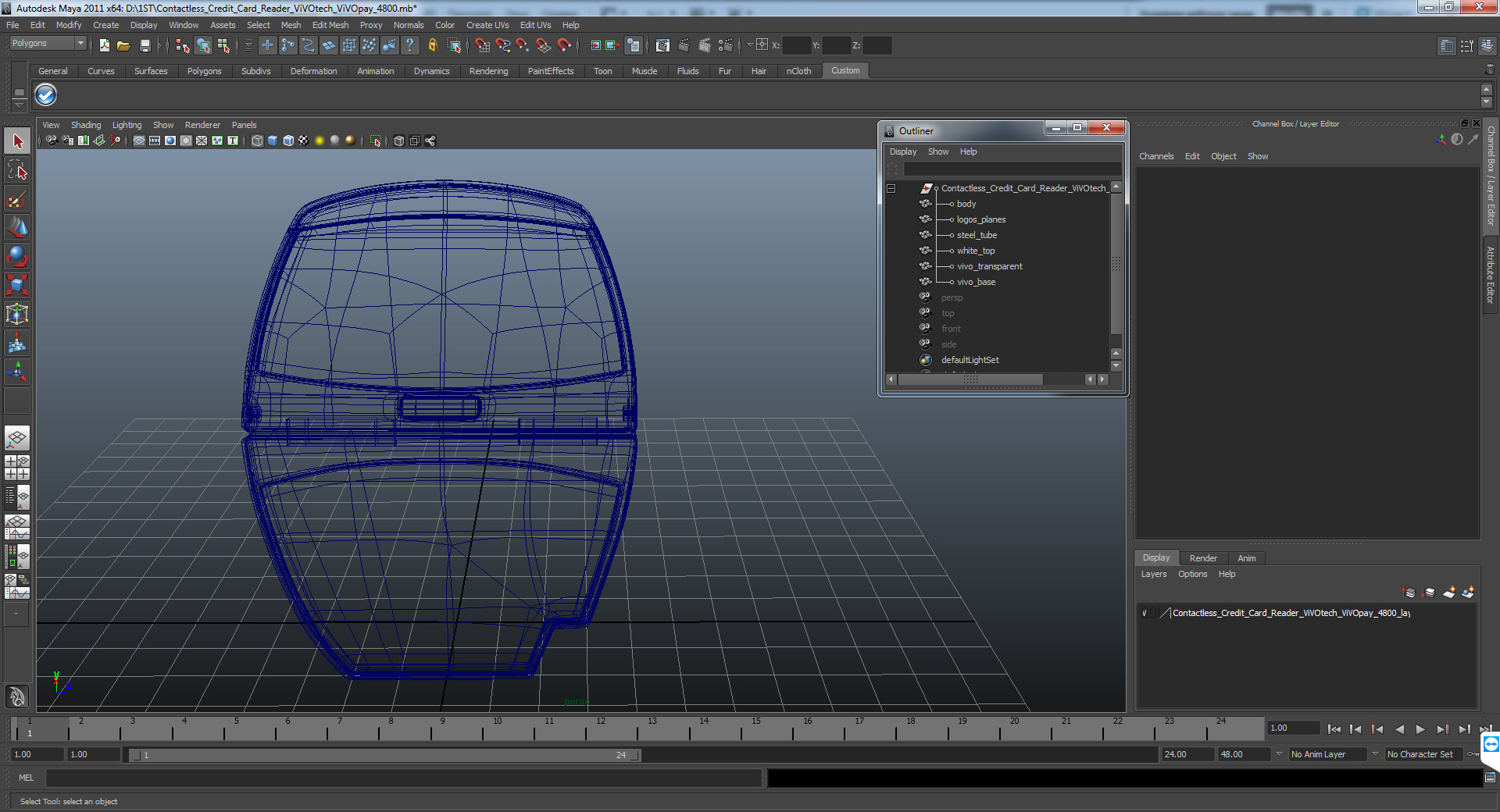The height and width of the screenshot is (812, 1500).
Task: Open the Channels menu in Channel Box
Action: 1156,156
